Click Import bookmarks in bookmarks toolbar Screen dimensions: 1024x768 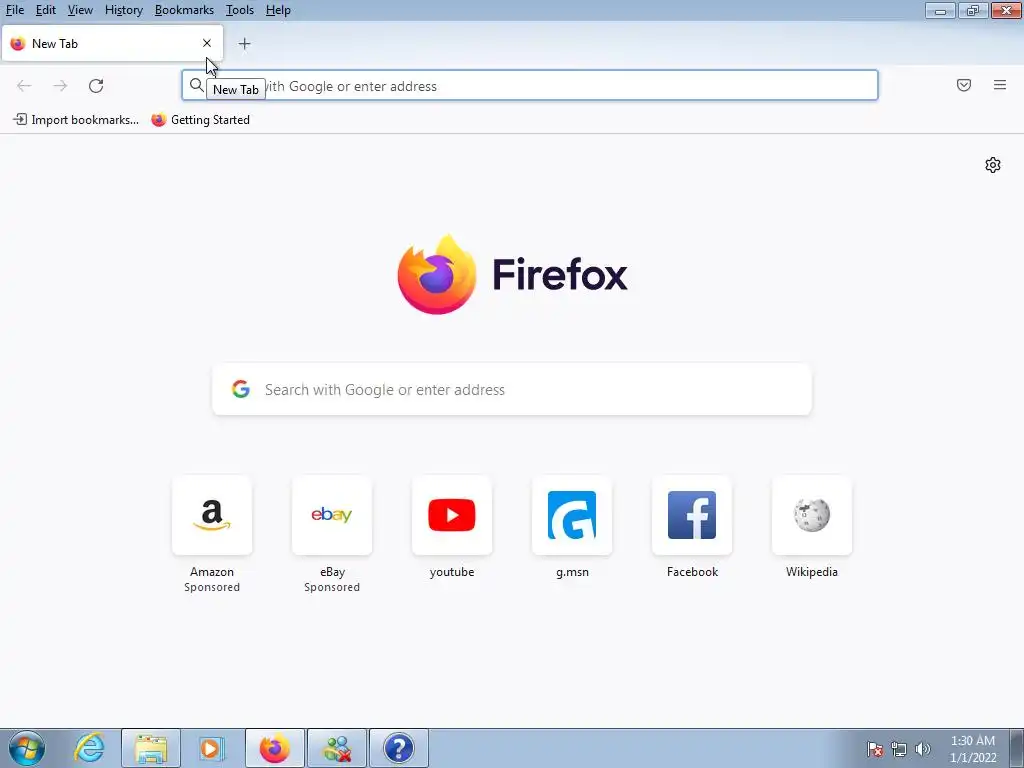click(x=76, y=120)
